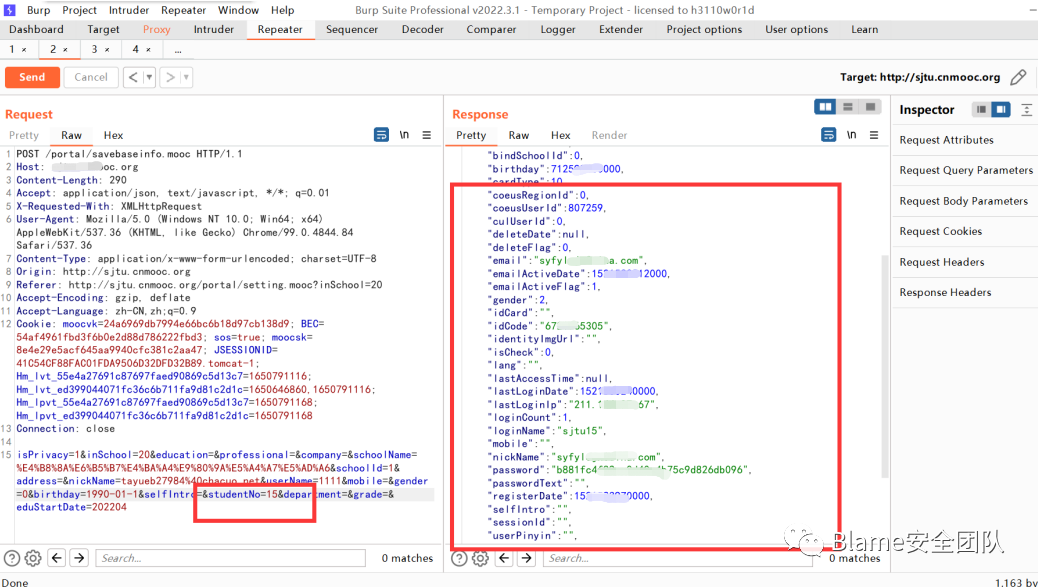Screen dimensions: 1038x587
Task: Go back in request history
Action: click(133, 77)
